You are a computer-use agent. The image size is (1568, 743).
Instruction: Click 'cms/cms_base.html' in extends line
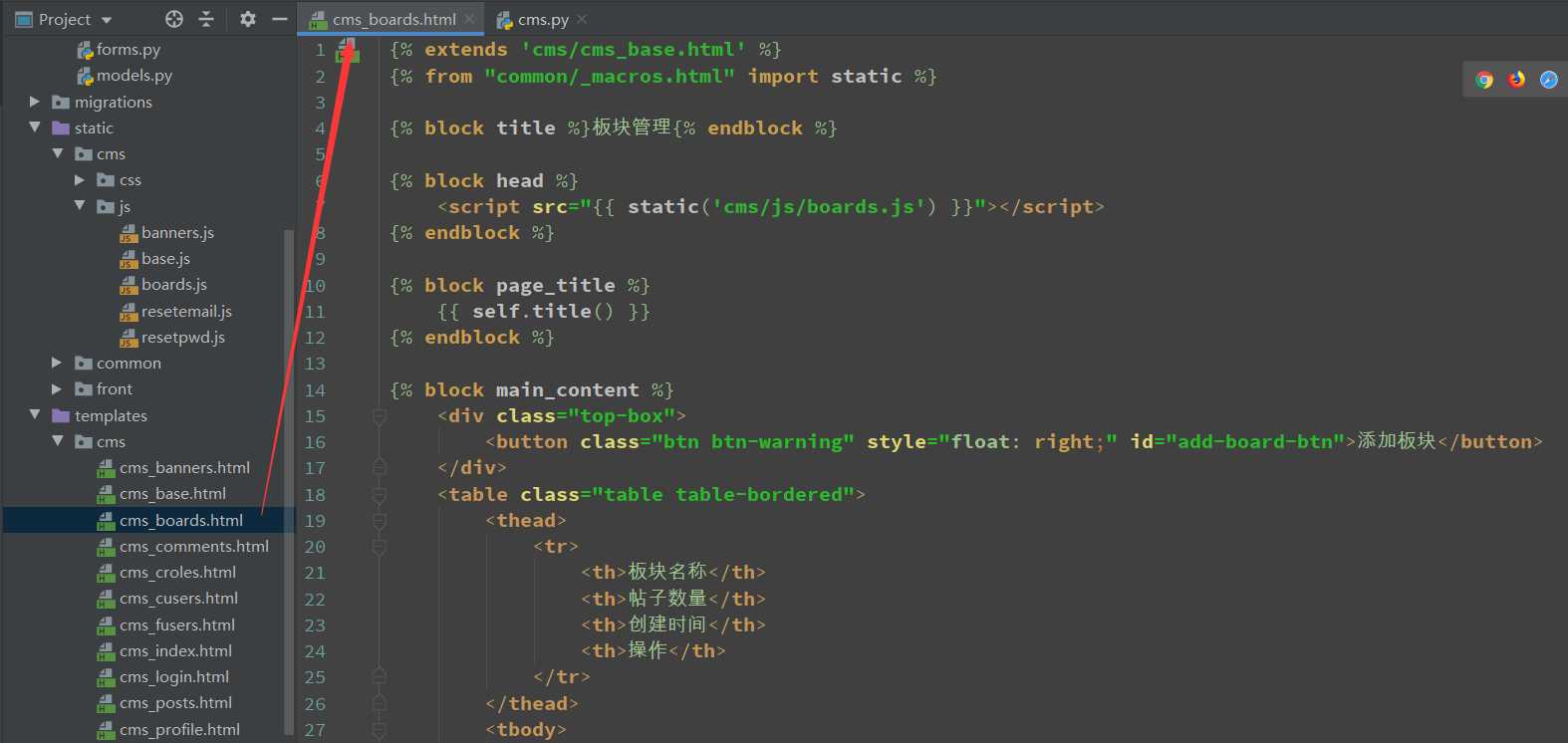coord(634,50)
